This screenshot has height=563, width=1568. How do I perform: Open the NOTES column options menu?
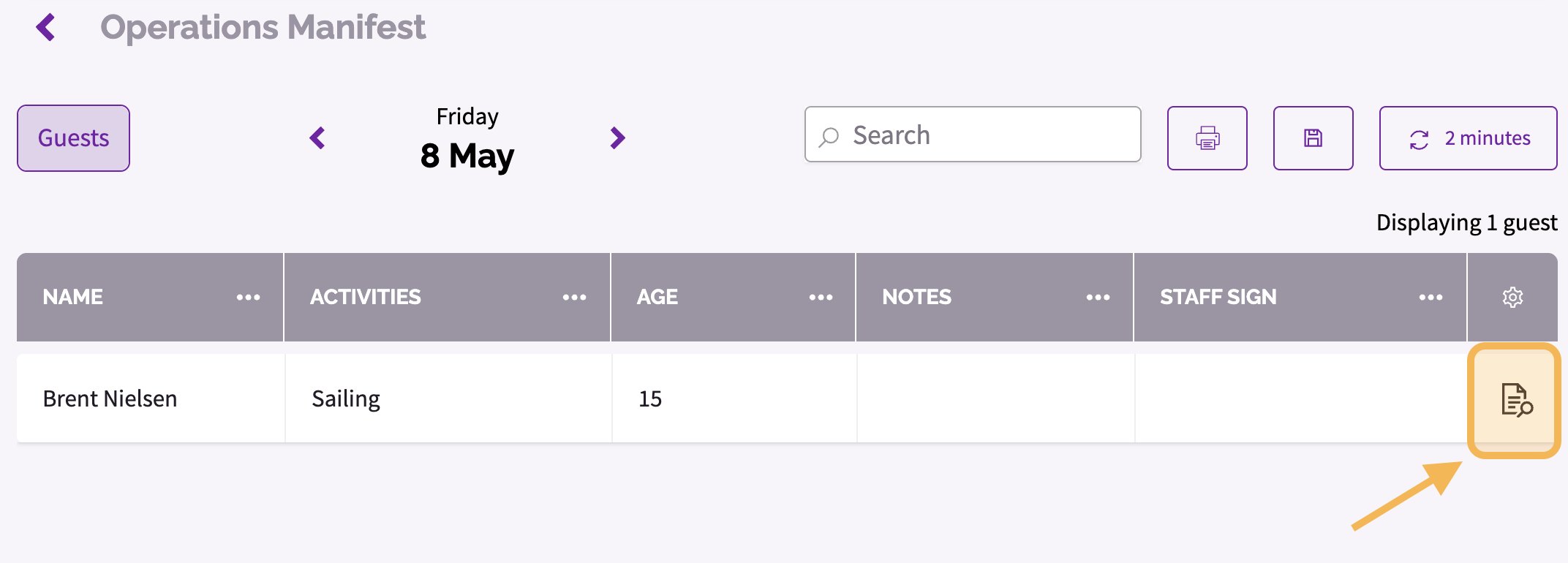pos(1098,297)
